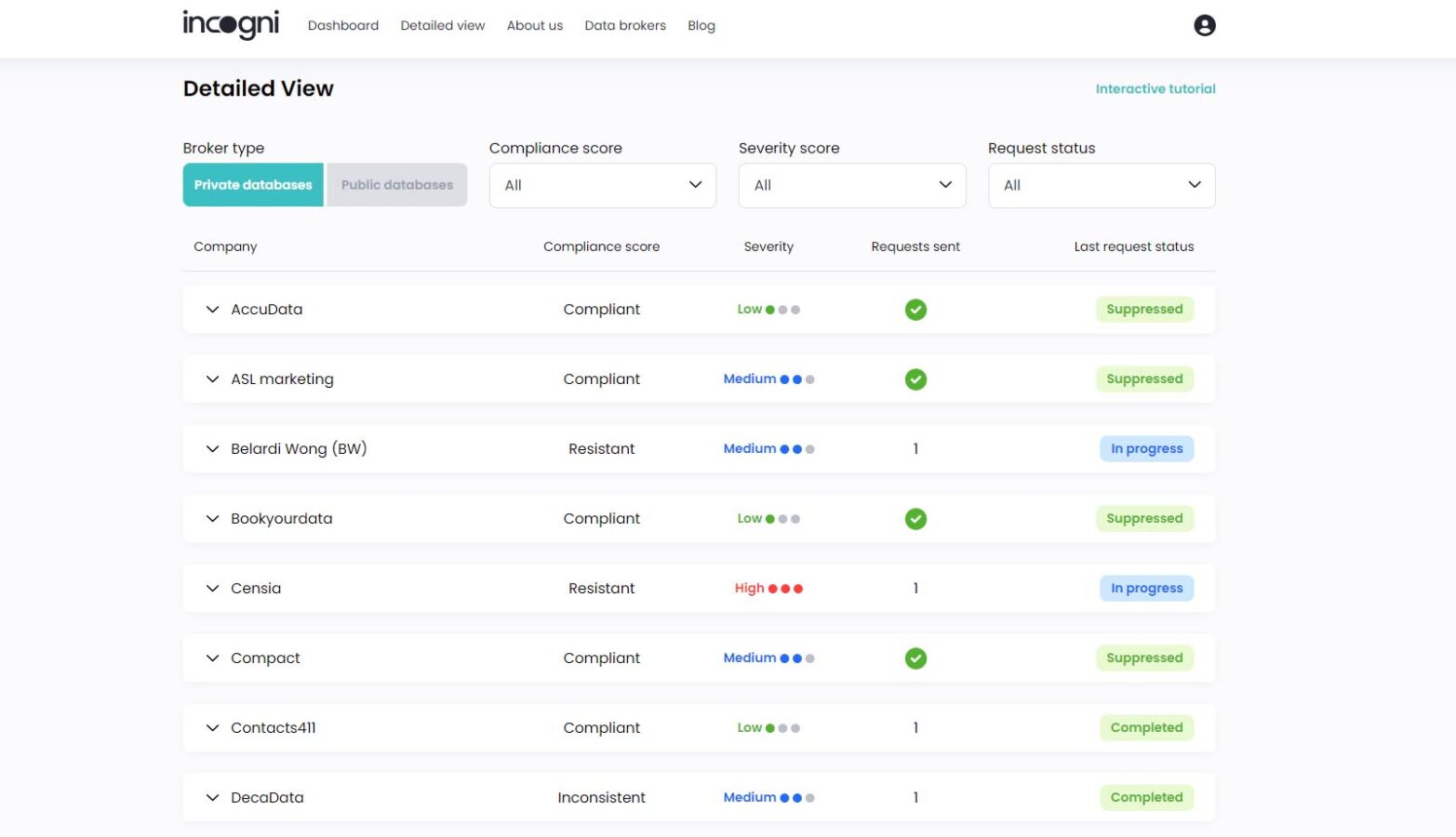Image resolution: width=1456 pixels, height=837 pixels.
Task: Click DecaData's Medium severity indicator
Action: [768, 798]
